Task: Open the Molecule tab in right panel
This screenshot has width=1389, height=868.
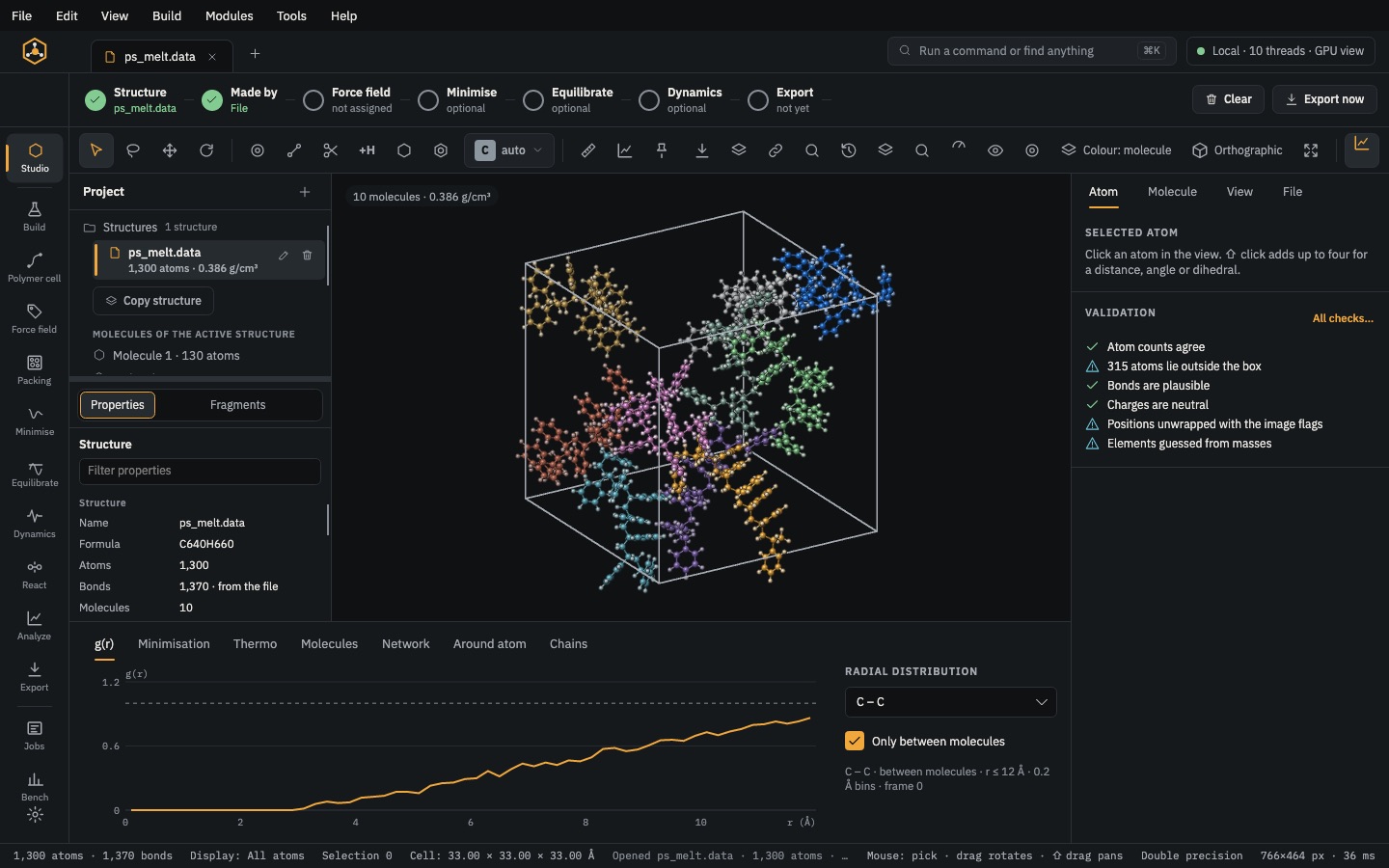Action: [x=1172, y=192]
